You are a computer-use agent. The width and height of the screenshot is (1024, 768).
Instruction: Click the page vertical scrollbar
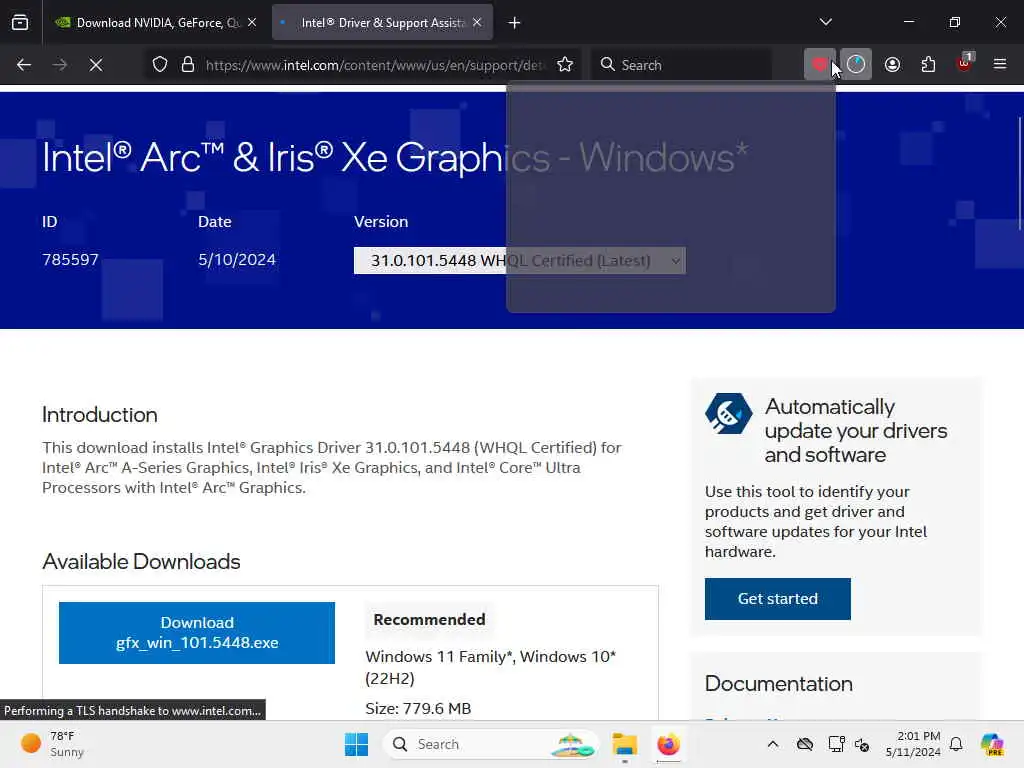point(1019,173)
